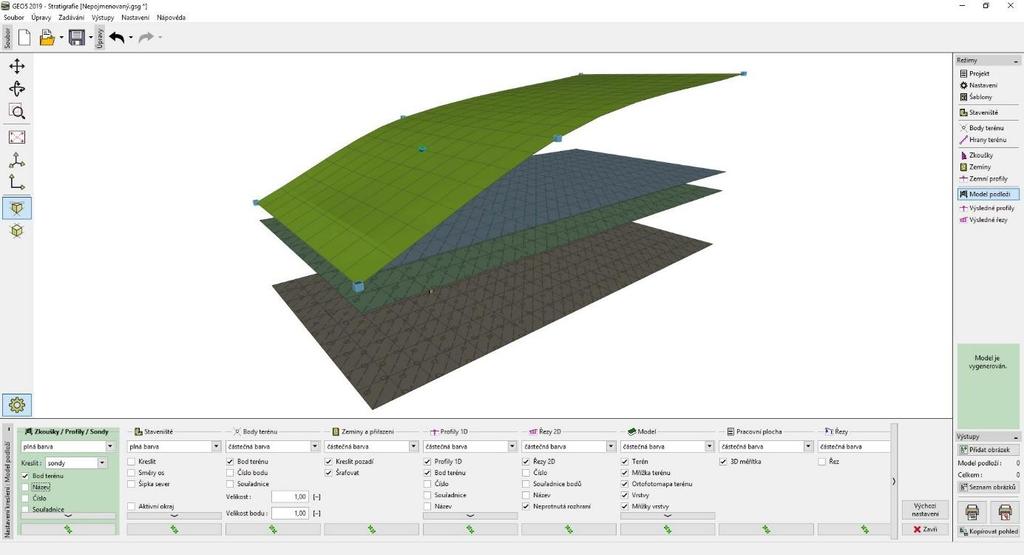Click the 2D axes view icon
Image resolution: width=1024 pixels, height=555 pixels.
(17, 183)
